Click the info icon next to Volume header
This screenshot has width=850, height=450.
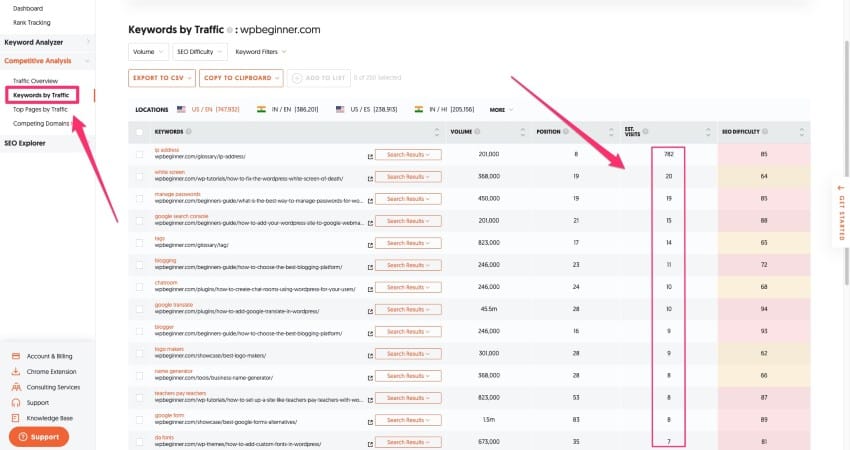click(x=477, y=131)
